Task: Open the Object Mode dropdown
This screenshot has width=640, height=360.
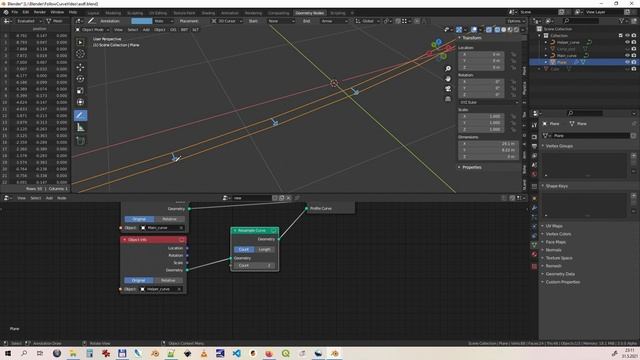Action: [93, 30]
